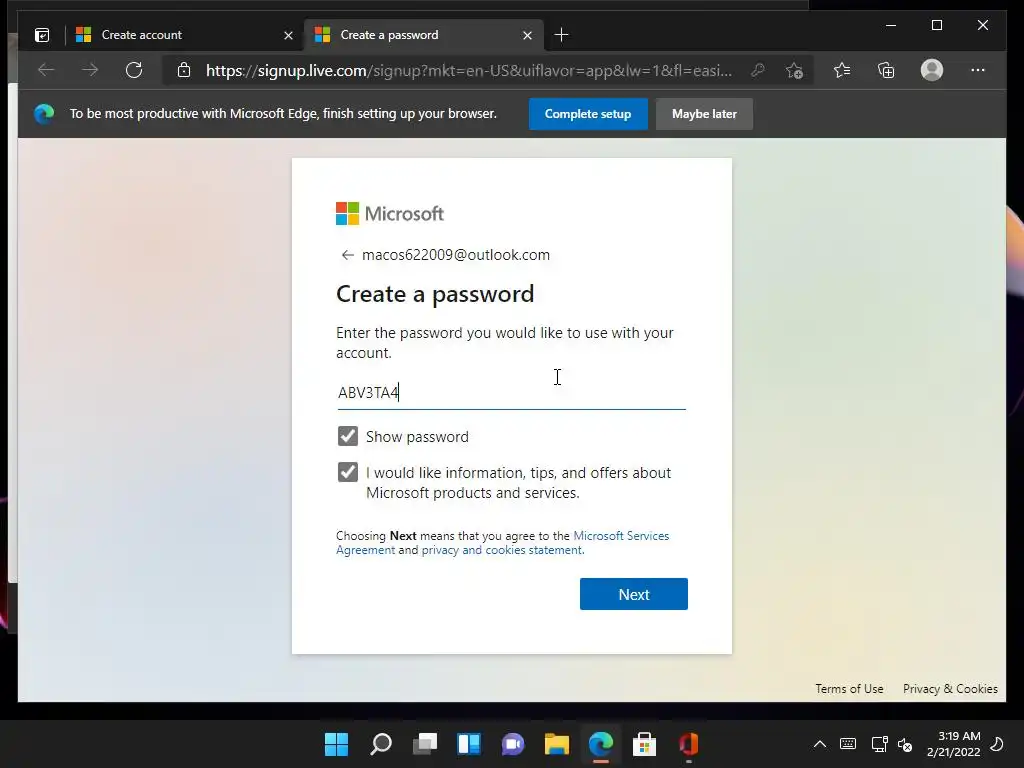Maximize the Edge browser window
1024x768 pixels.
[x=936, y=25]
